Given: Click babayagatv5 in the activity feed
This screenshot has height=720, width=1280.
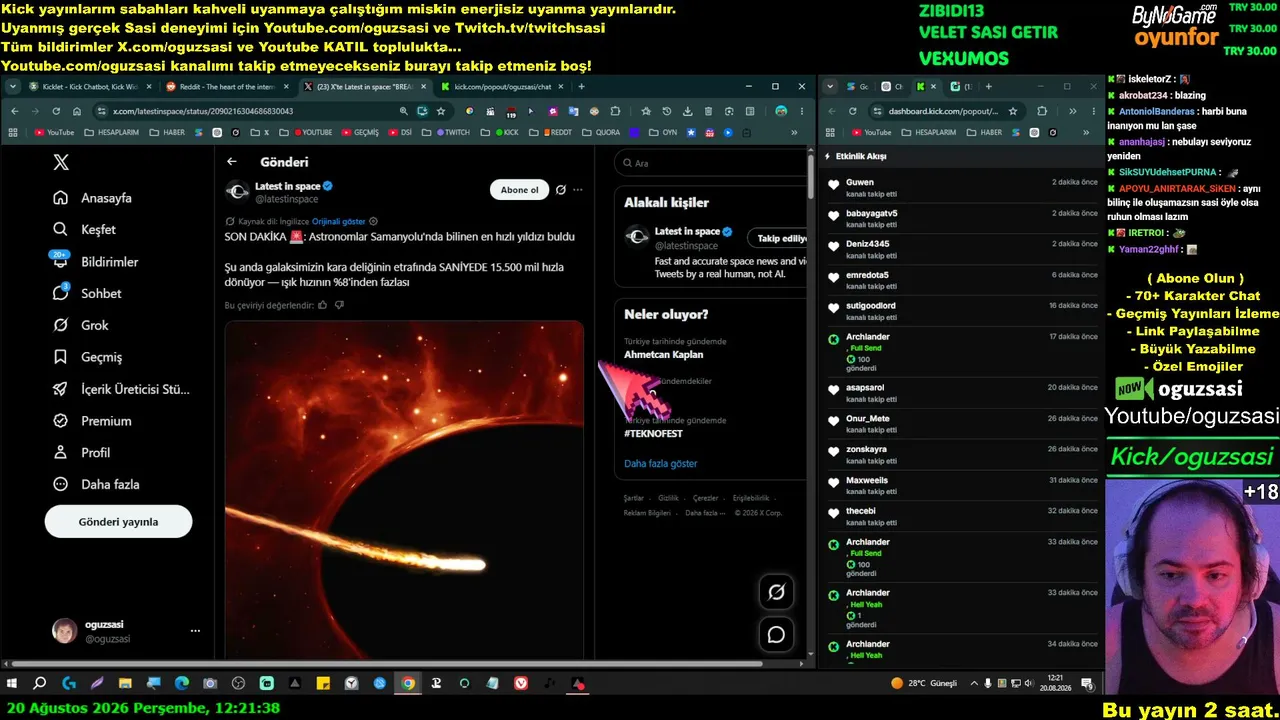Looking at the screenshot, I should [872, 213].
